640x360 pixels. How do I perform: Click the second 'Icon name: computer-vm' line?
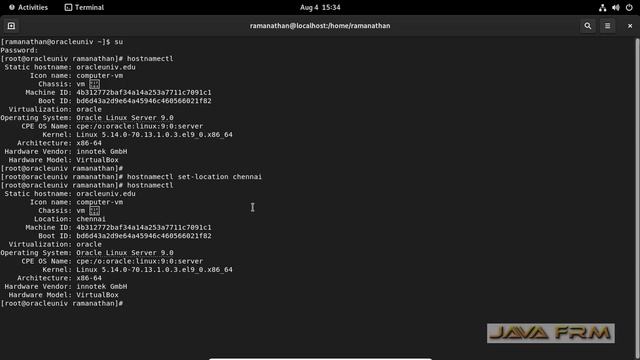click(76, 202)
